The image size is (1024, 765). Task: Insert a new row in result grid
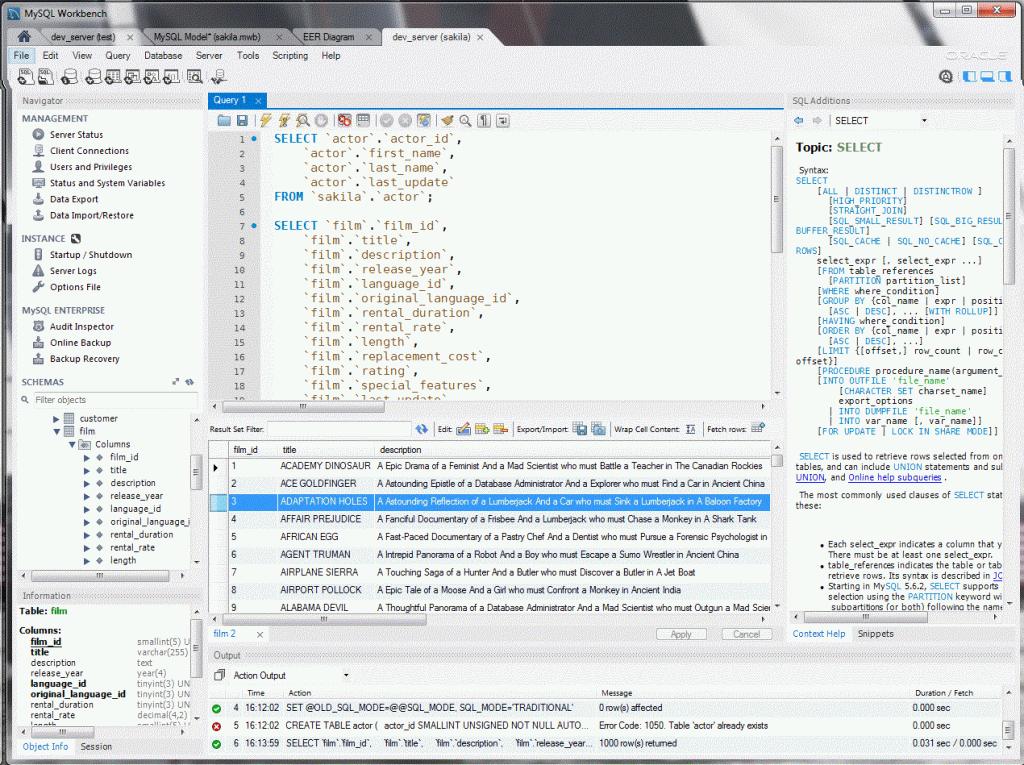click(482, 429)
